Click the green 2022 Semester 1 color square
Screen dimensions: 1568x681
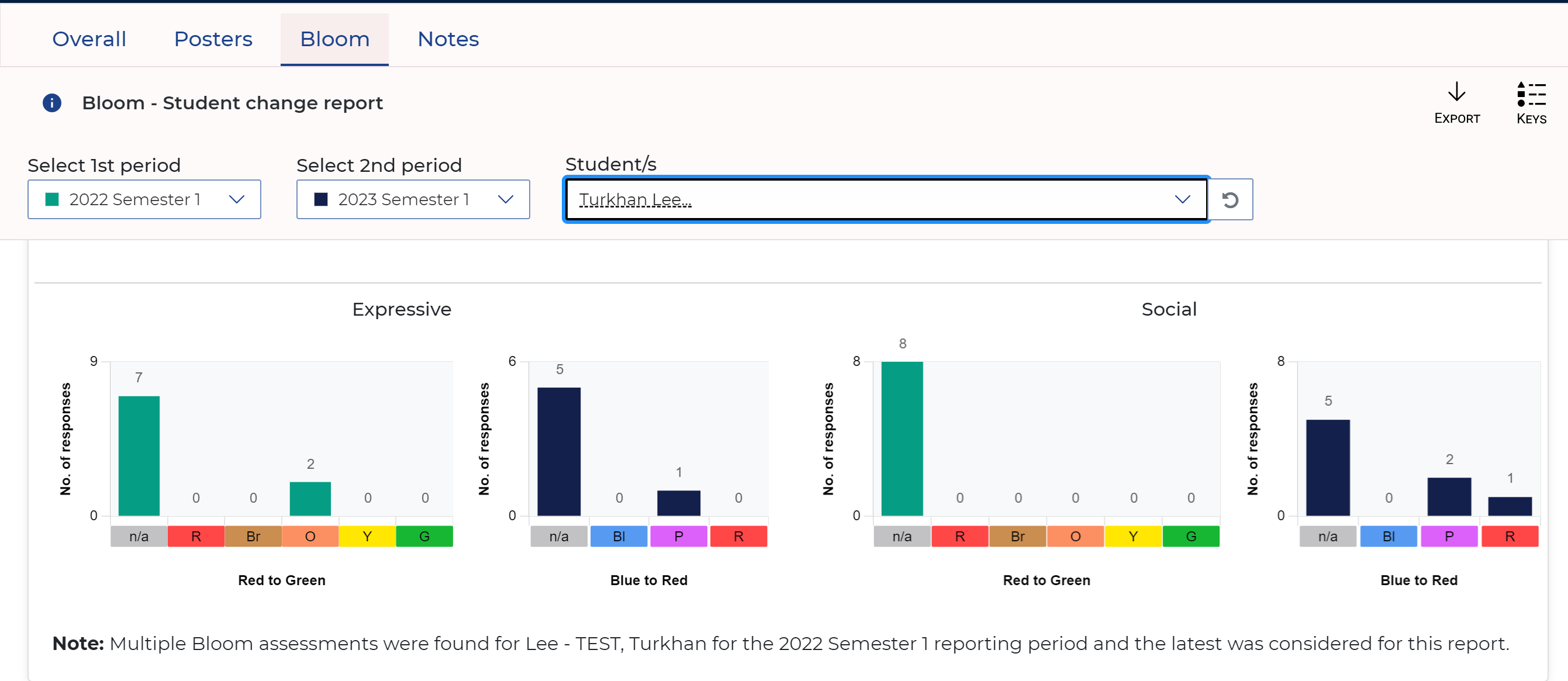(x=53, y=199)
